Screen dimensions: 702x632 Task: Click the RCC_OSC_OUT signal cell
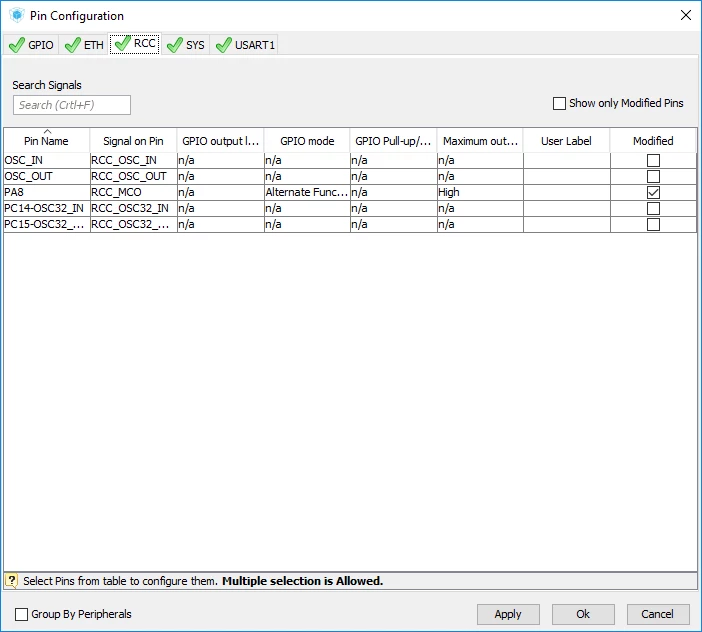click(x=133, y=176)
